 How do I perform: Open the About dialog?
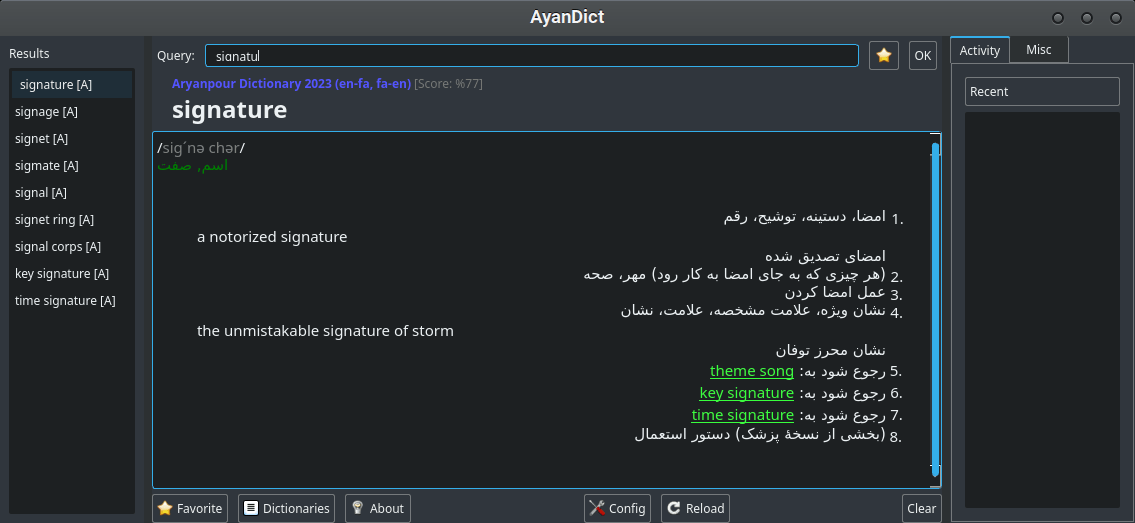(378, 509)
